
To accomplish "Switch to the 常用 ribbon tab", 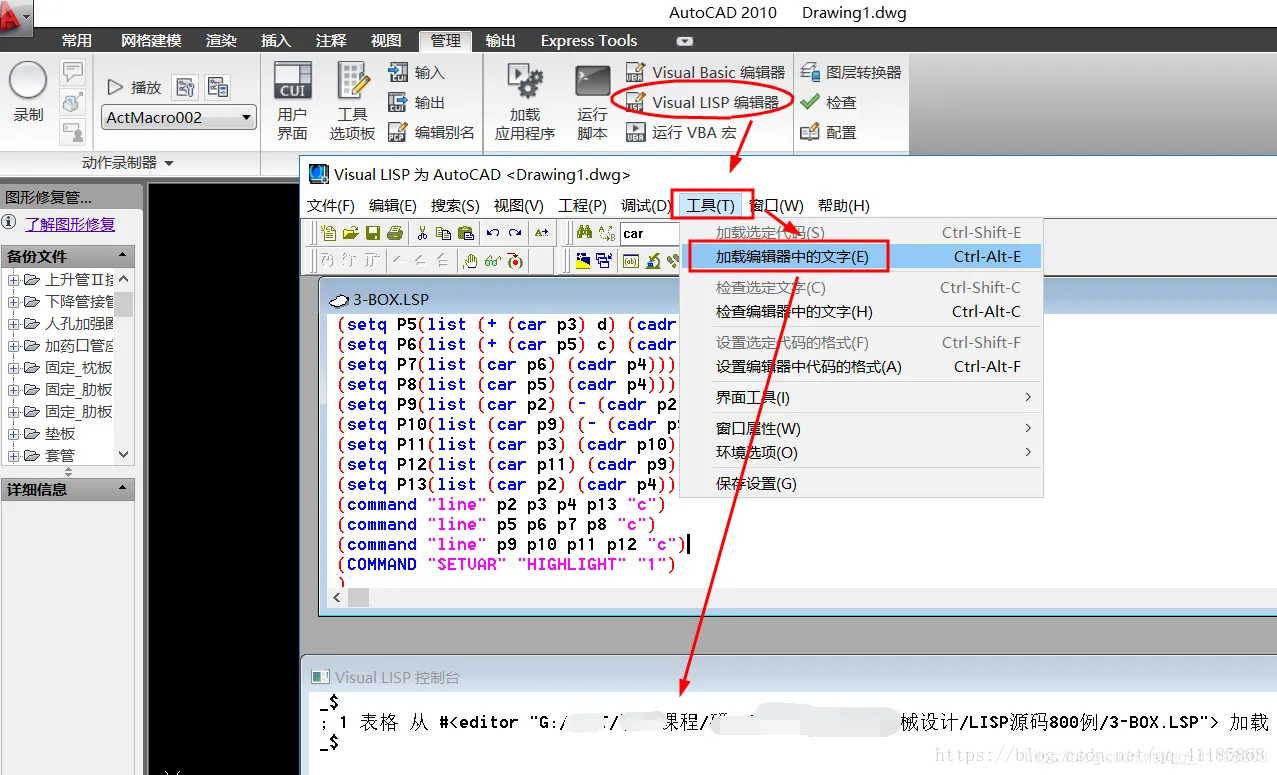I will click(x=77, y=41).
